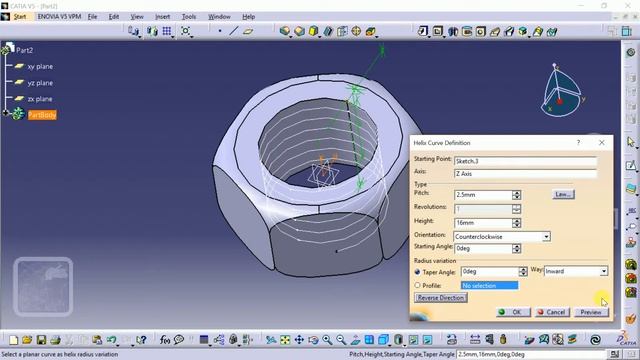
Task: Click the Save floppy disk icon
Action: point(41,340)
